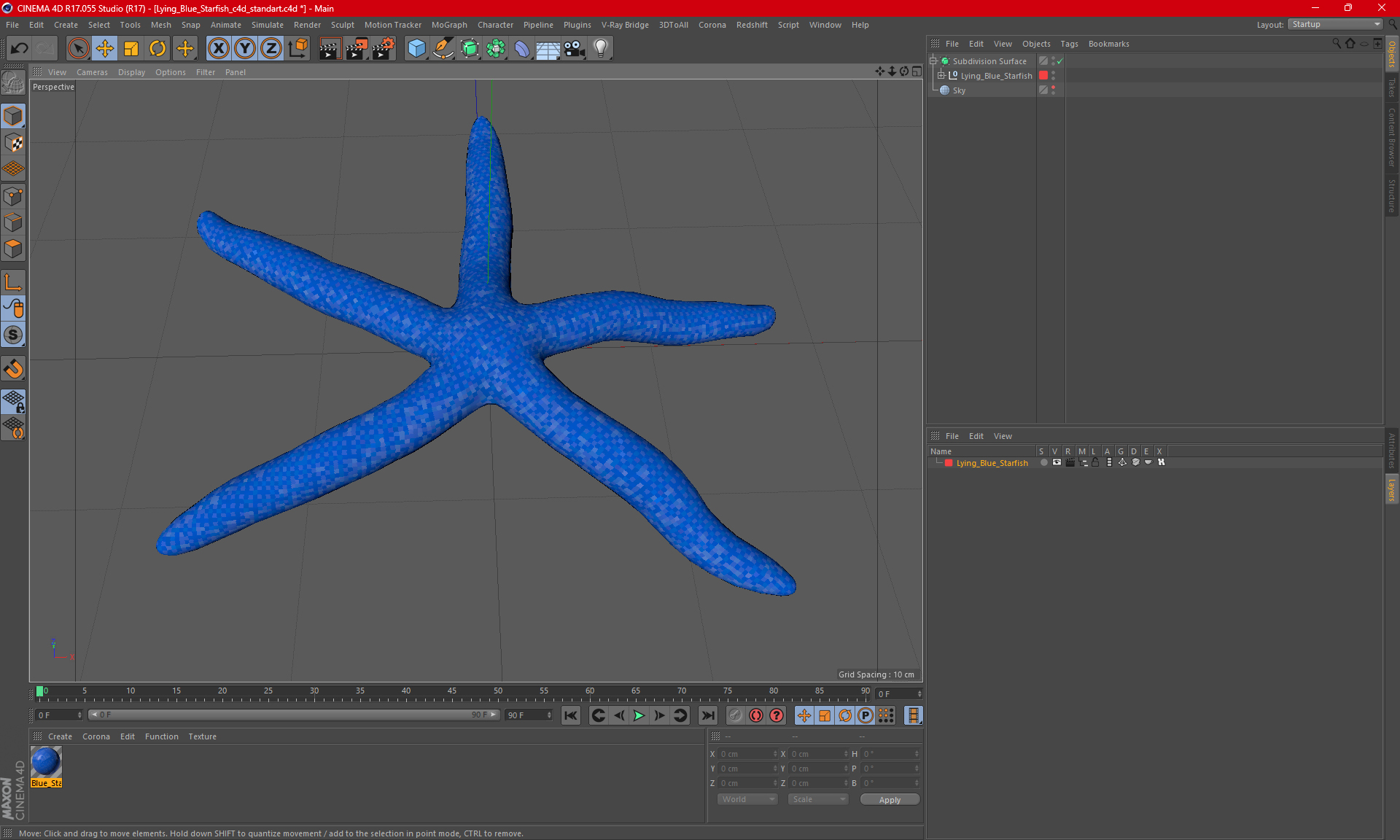This screenshot has height=840, width=1400.
Task: Open the MoGraph menu
Action: tap(449, 25)
